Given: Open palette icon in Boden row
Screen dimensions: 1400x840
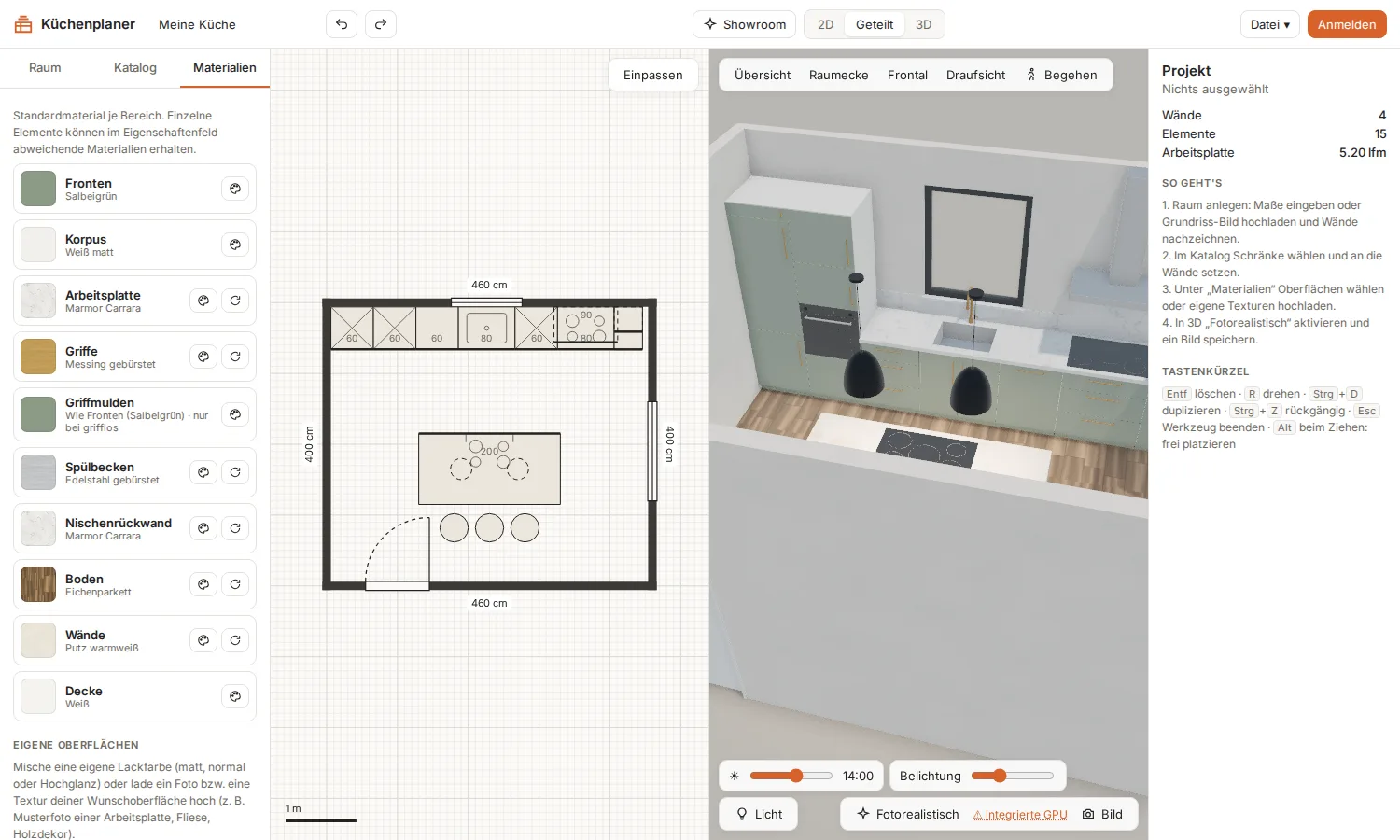Looking at the screenshot, I should click(x=203, y=584).
